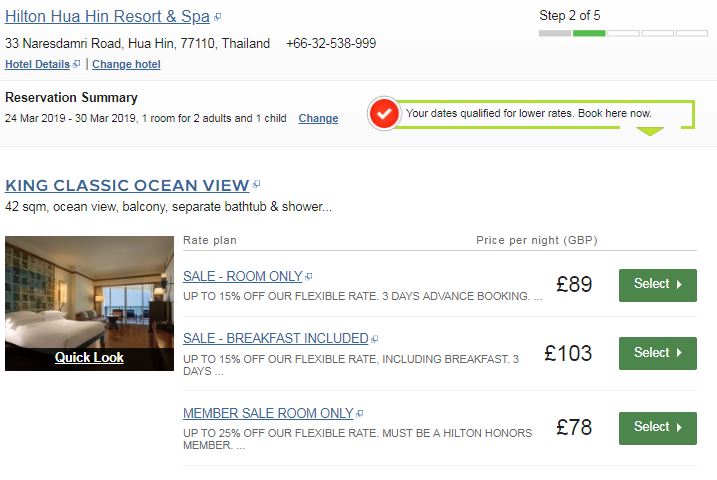Open the Hotel Details link
The height and width of the screenshot is (480, 717).
37,65
